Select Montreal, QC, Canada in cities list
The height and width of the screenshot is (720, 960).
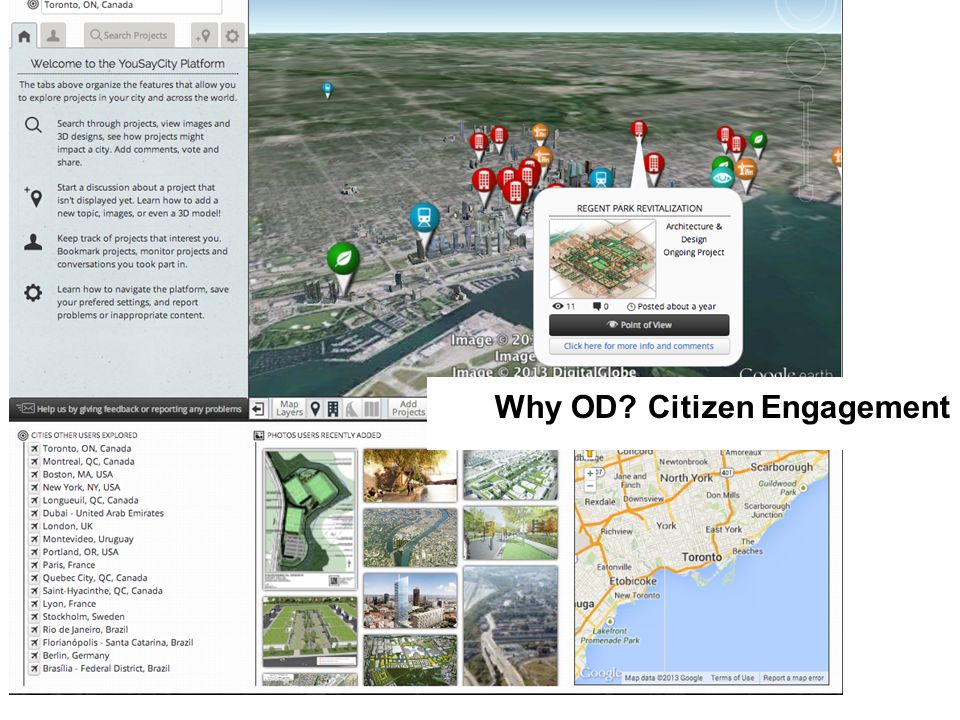point(88,462)
